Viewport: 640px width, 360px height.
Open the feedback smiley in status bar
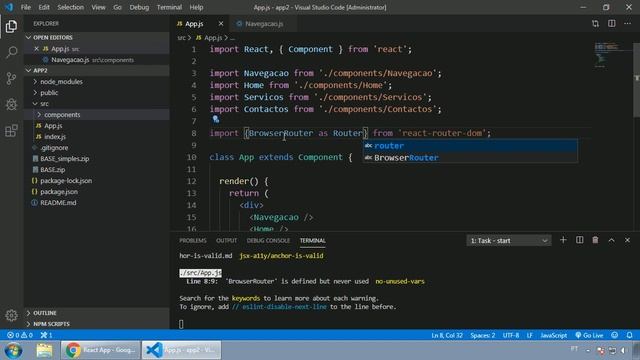click(615, 335)
